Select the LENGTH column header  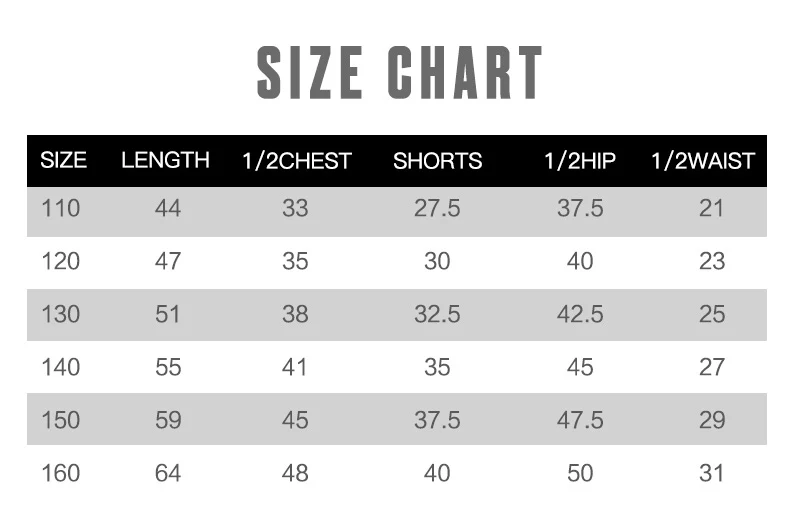(165, 160)
